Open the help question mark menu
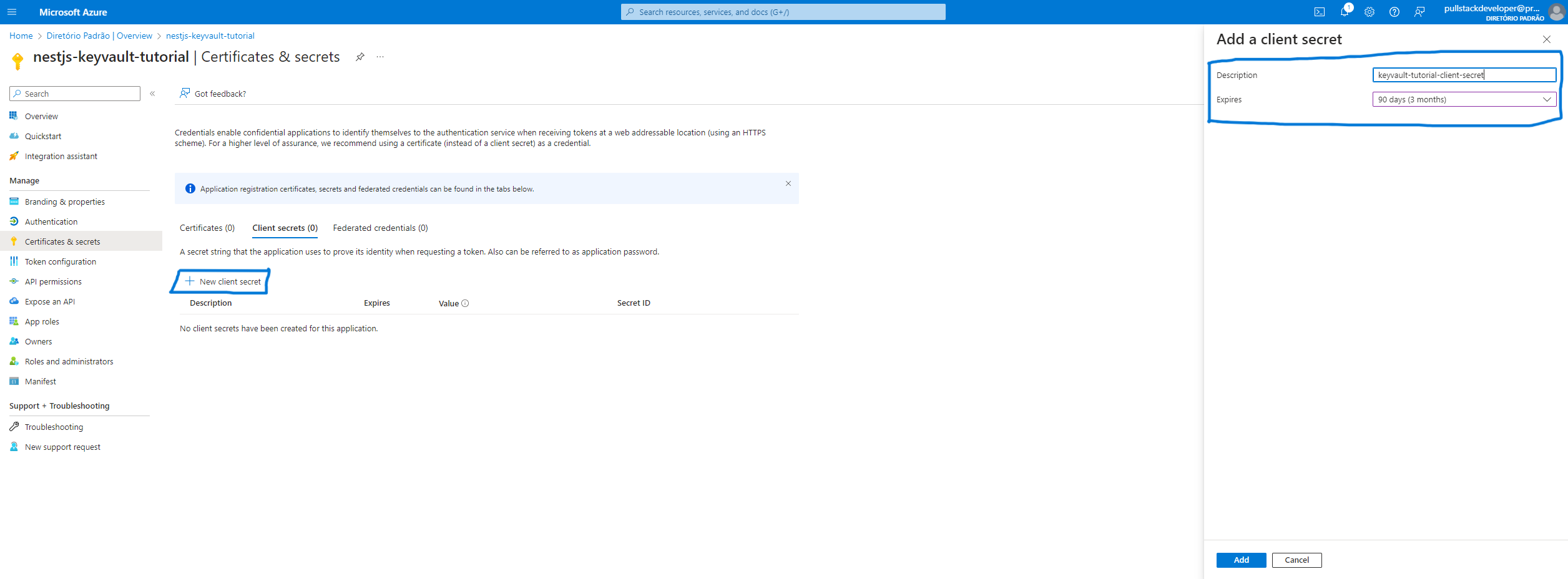The image size is (1568, 579). [x=1394, y=12]
